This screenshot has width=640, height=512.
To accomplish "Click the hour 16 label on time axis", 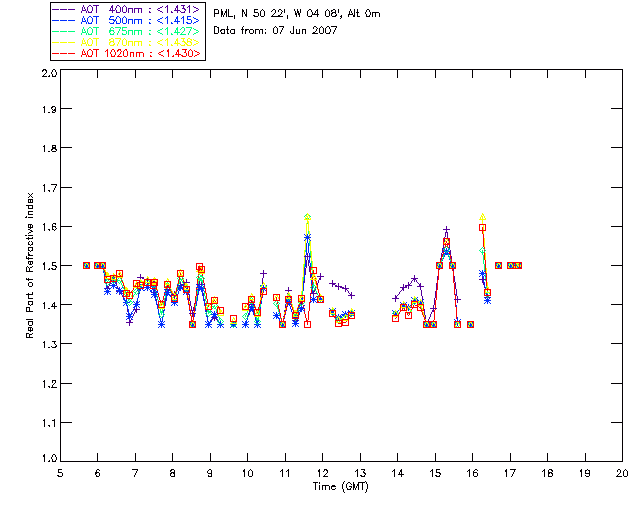I will pos(472,473).
